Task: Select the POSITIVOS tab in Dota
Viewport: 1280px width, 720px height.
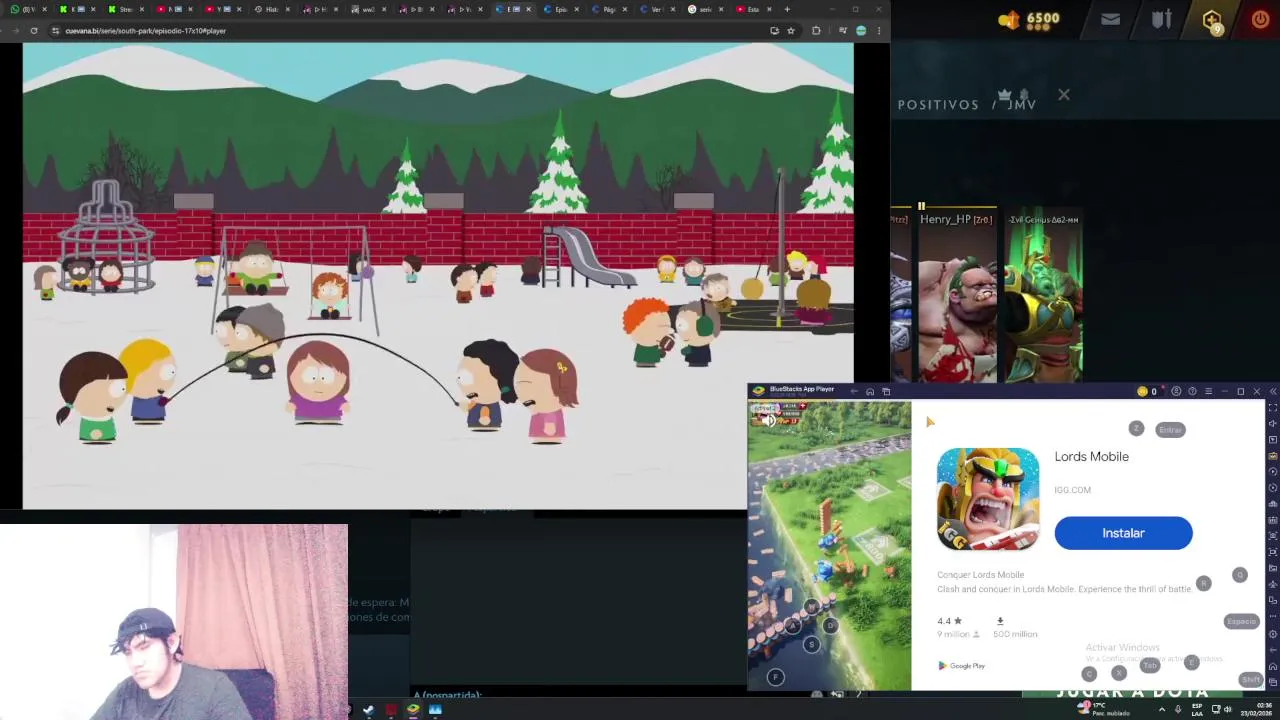Action: pos(938,104)
